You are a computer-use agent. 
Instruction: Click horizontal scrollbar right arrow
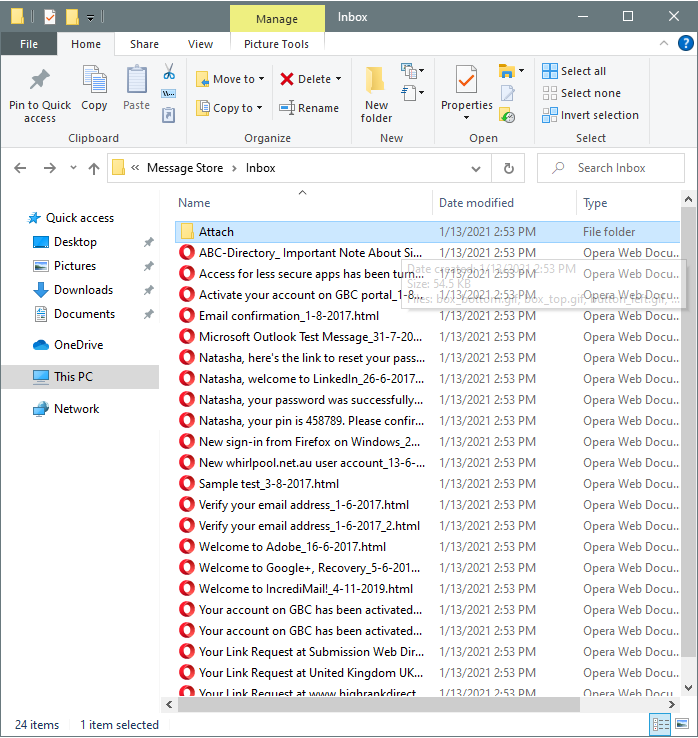672,705
